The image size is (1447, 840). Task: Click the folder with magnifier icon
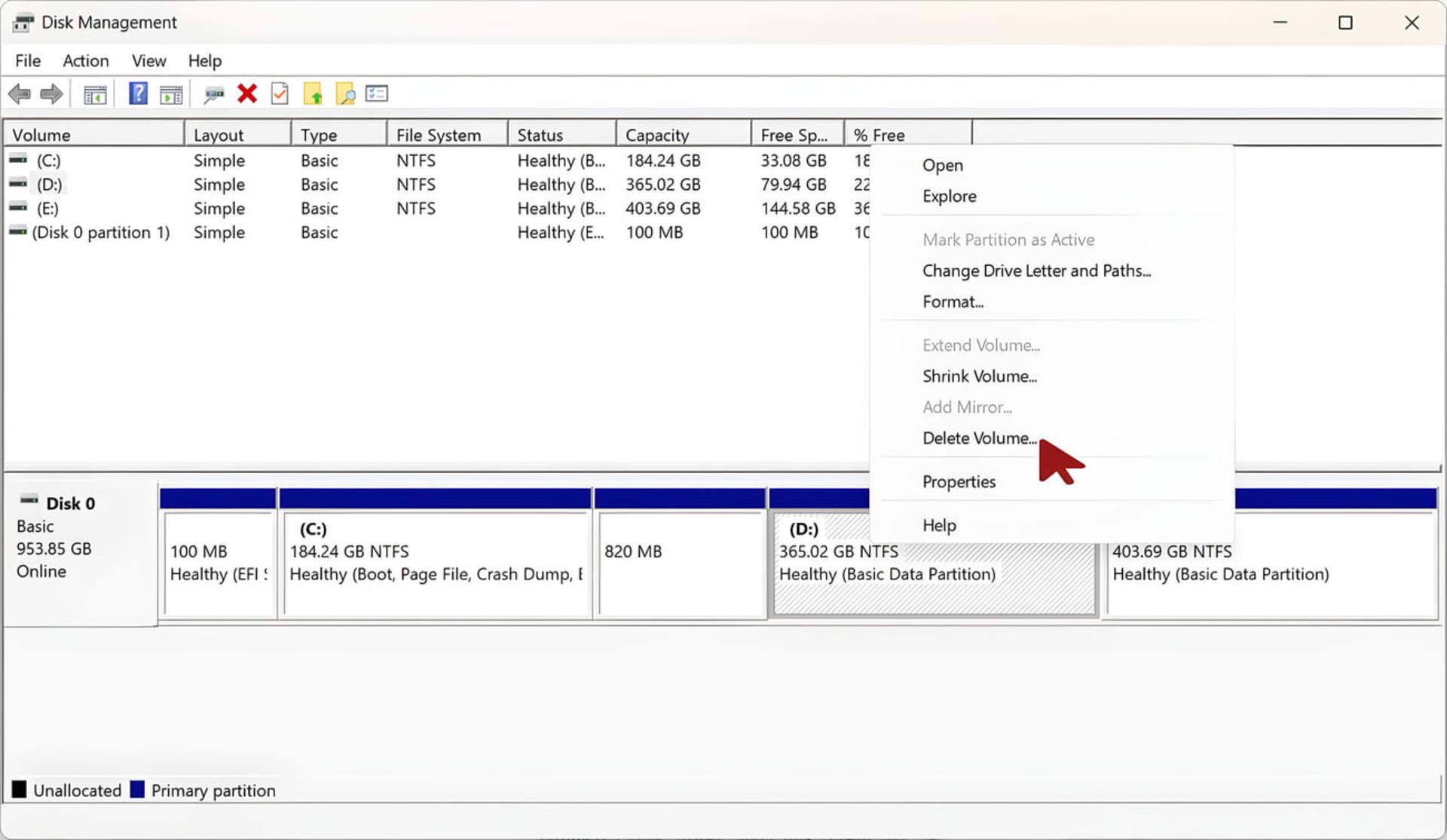pos(345,94)
